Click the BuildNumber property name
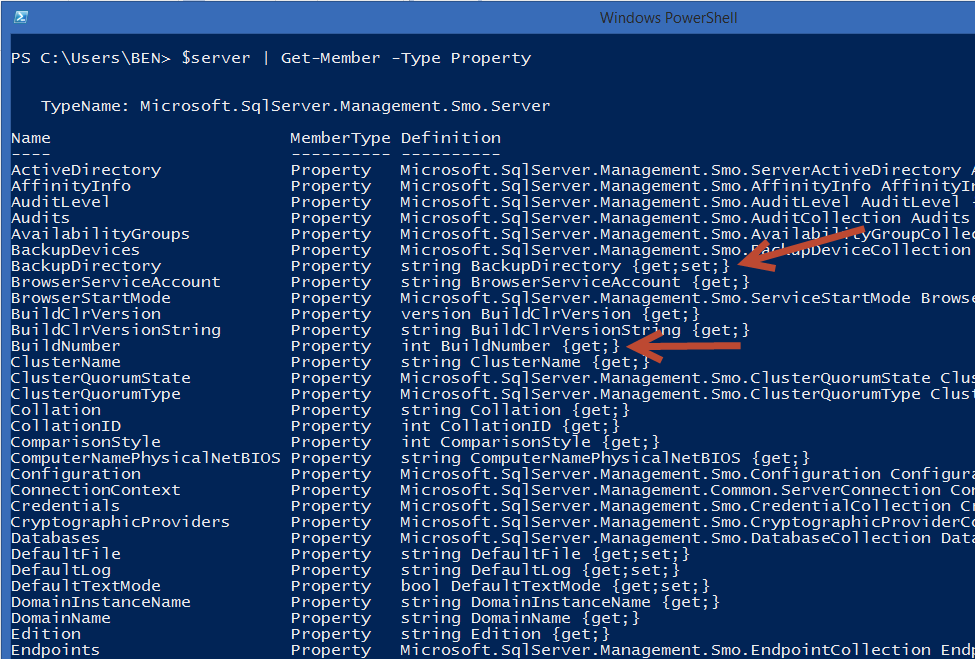Screen dimensions: 975x659 point(66,346)
